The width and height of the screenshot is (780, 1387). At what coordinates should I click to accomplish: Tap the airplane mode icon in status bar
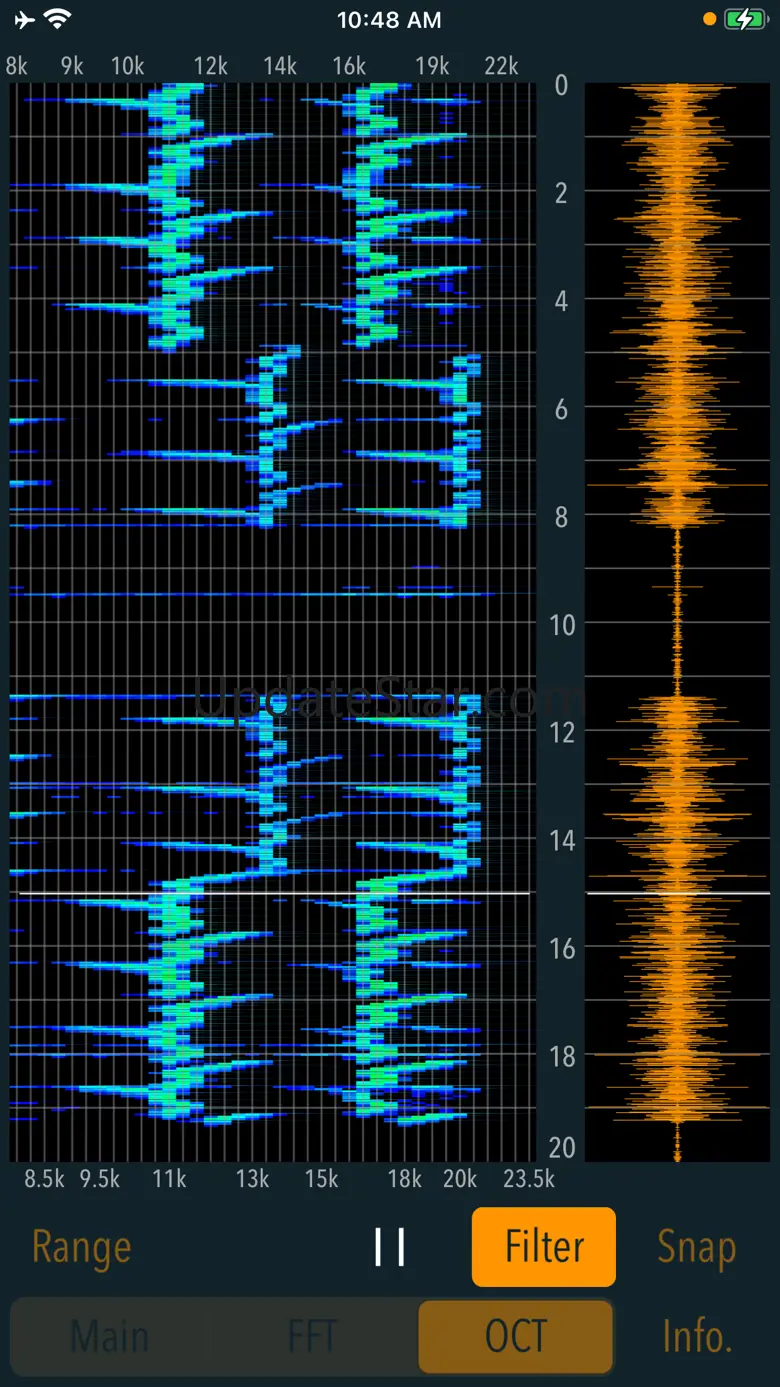coord(25,19)
